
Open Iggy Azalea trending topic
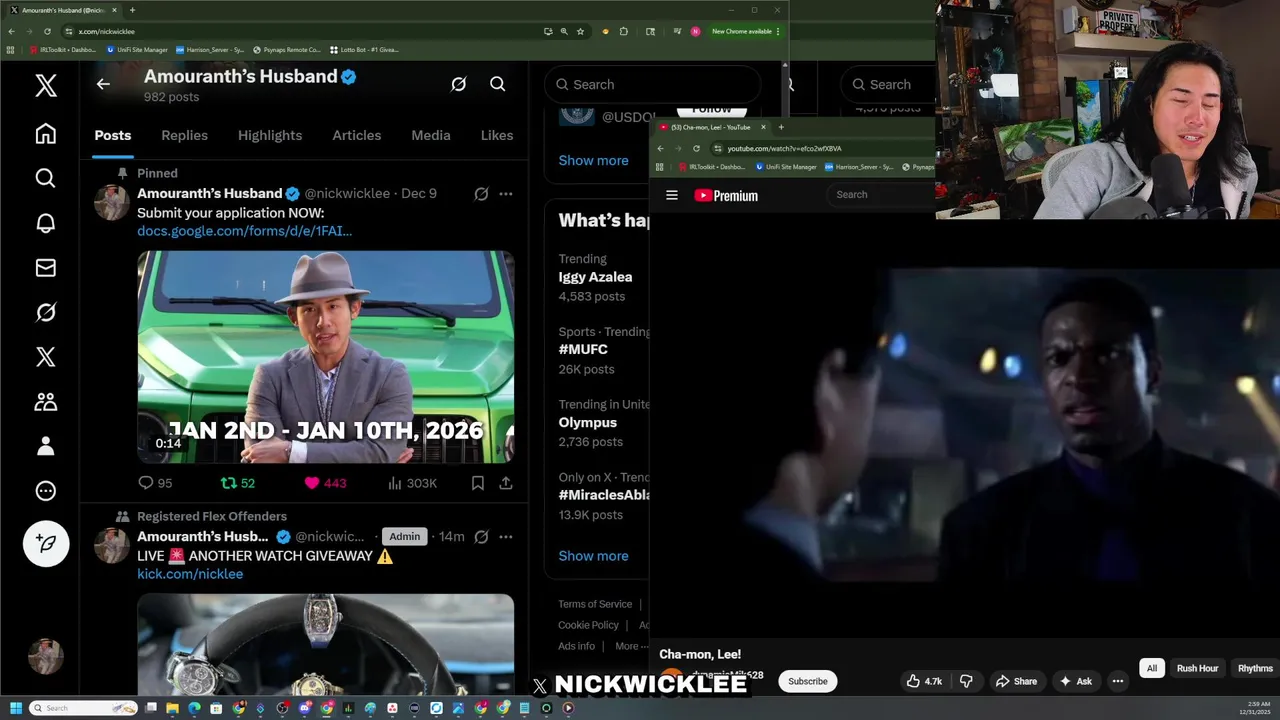tap(595, 277)
